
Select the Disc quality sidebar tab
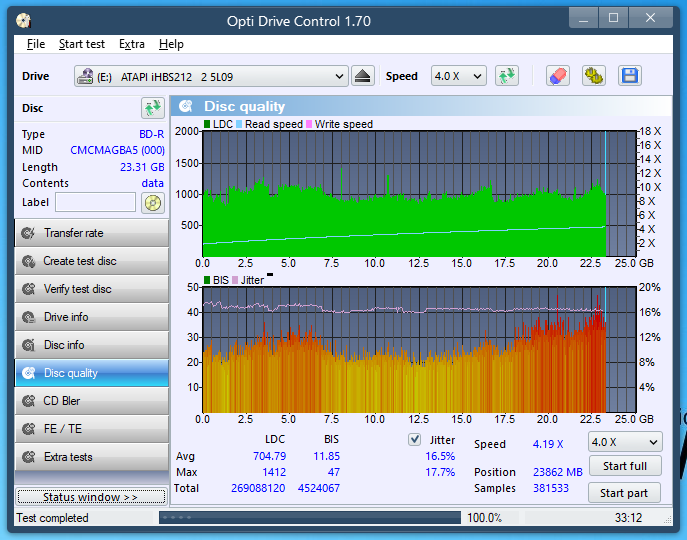point(92,373)
